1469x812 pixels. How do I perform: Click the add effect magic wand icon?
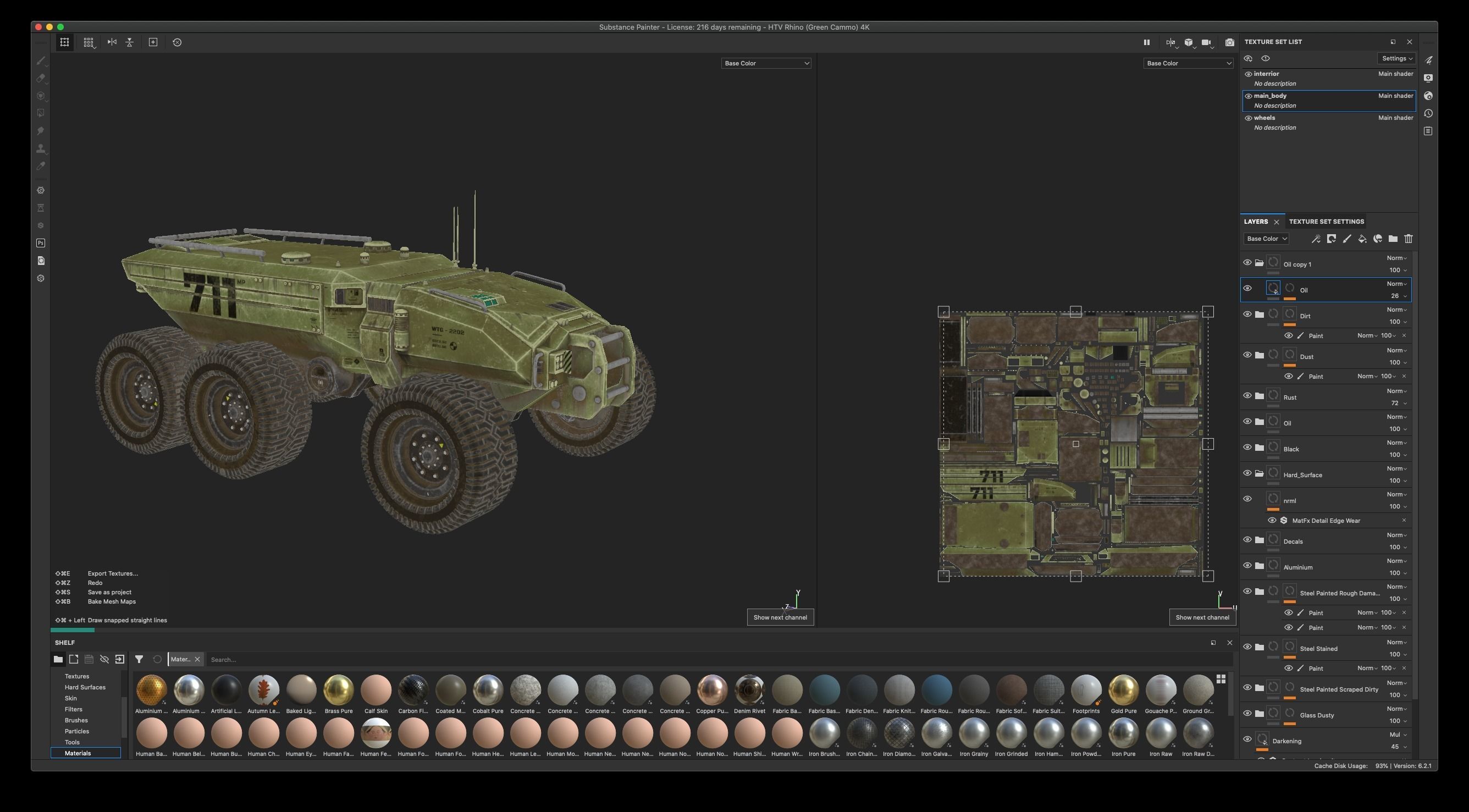[x=1316, y=239]
